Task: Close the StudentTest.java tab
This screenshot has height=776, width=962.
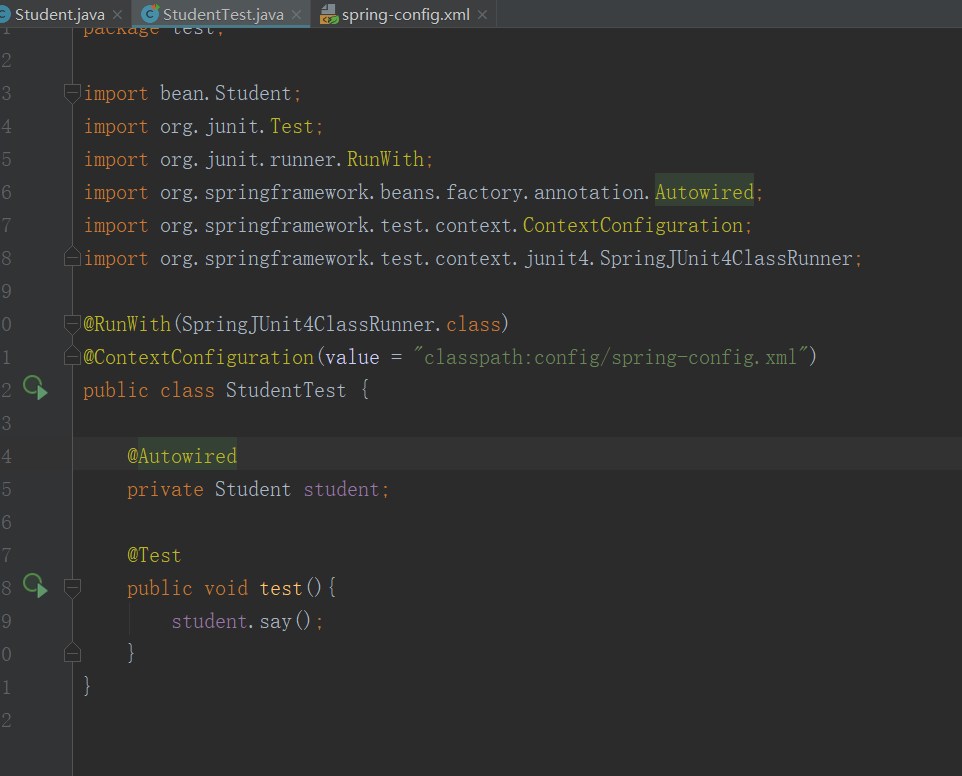Action: point(296,14)
